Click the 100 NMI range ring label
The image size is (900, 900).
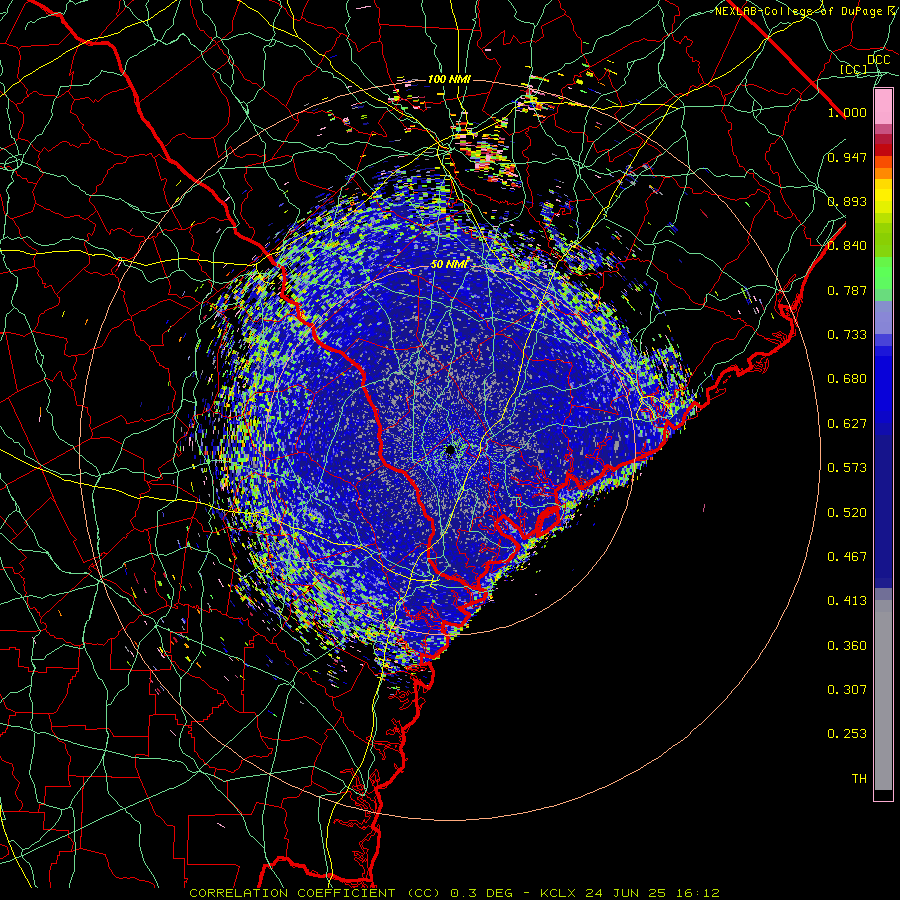449,79
